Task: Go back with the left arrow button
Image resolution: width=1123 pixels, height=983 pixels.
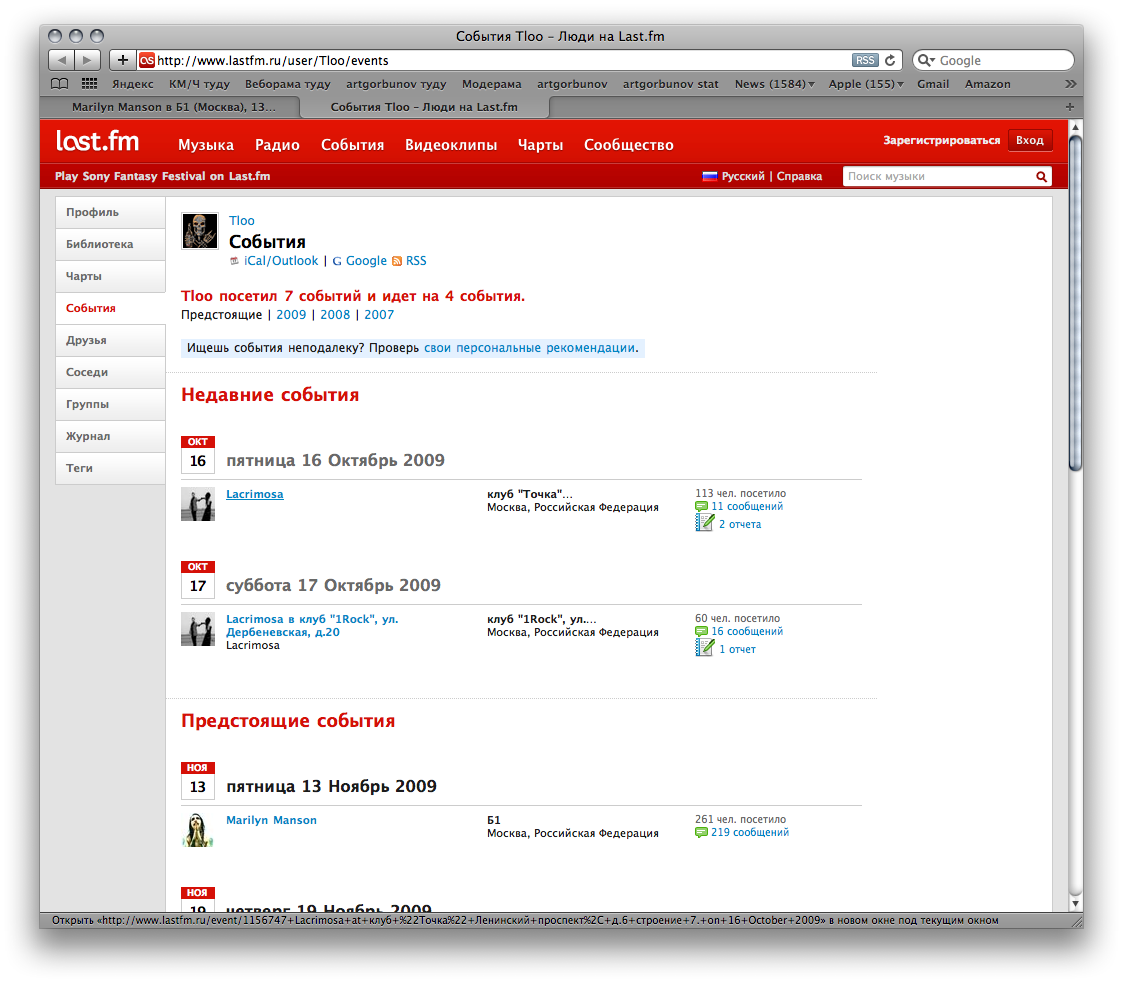Action: click(61, 60)
